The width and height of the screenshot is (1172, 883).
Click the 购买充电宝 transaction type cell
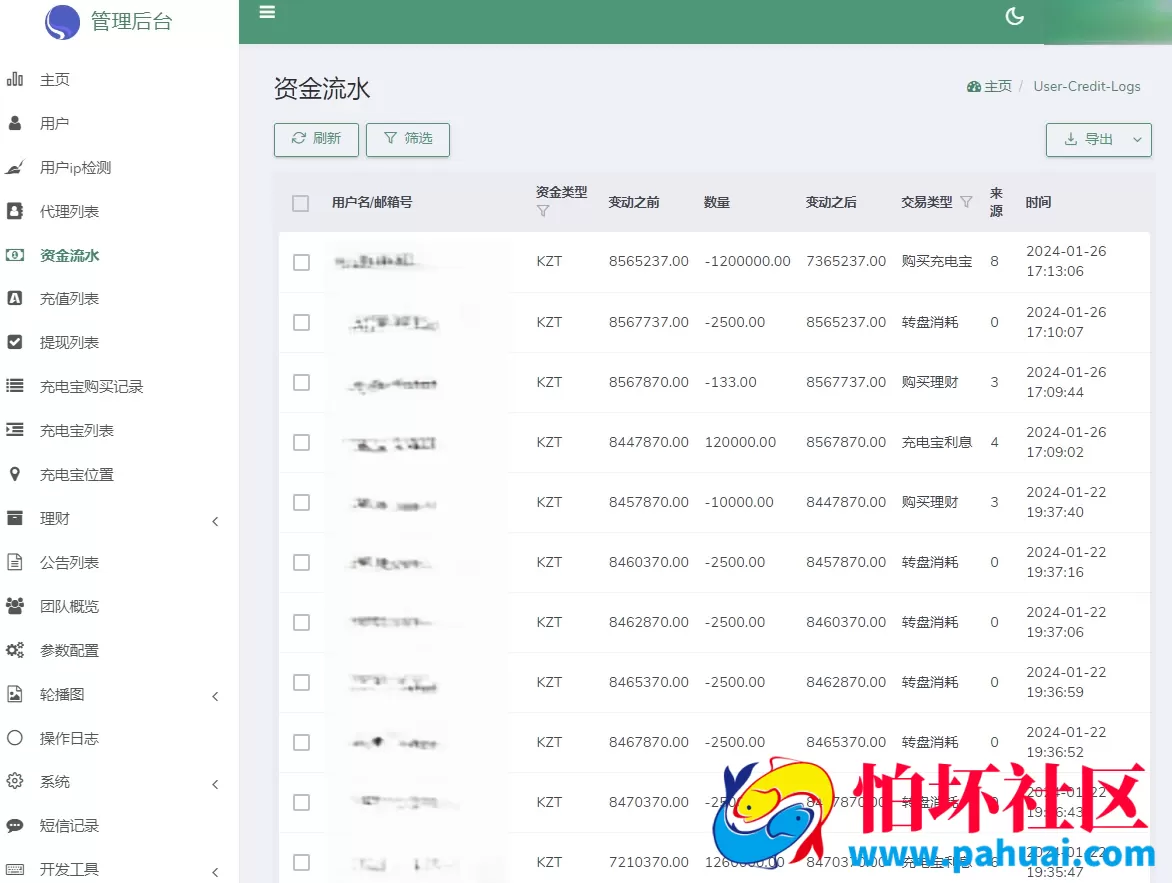tap(937, 261)
